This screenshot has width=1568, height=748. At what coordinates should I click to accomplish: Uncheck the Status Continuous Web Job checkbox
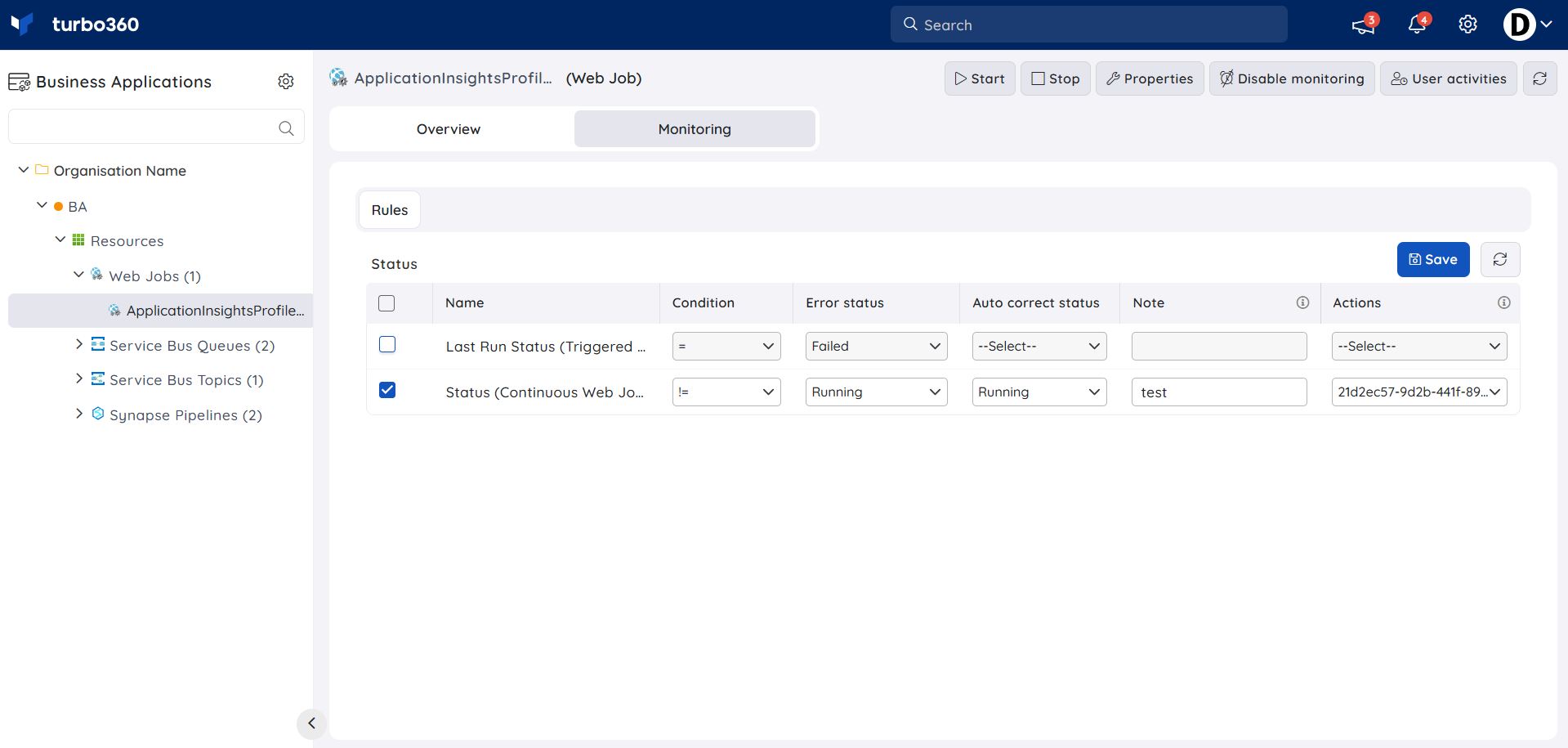(387, 390)
